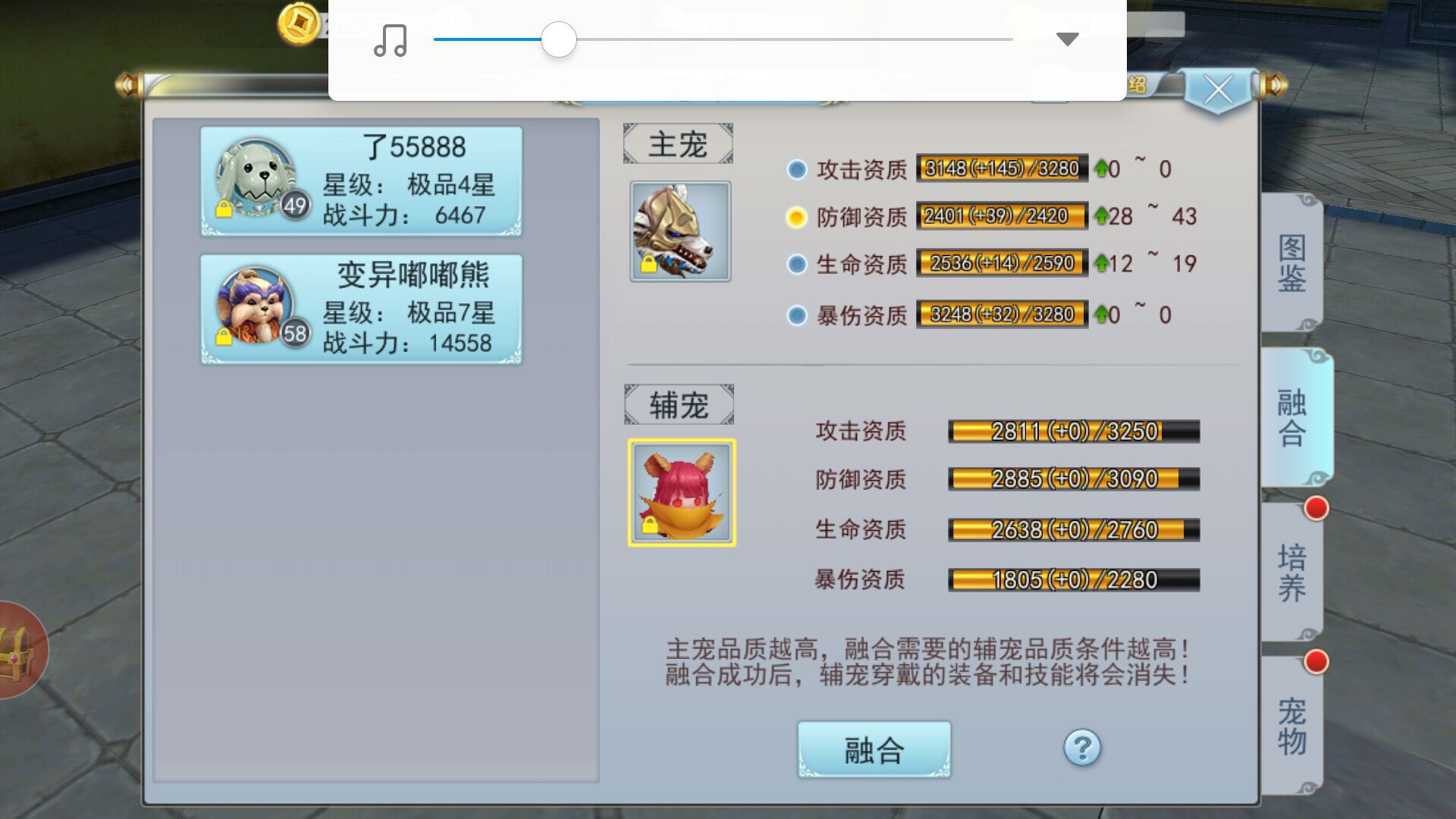Select the 防御资质 radio button

(796, 218)
